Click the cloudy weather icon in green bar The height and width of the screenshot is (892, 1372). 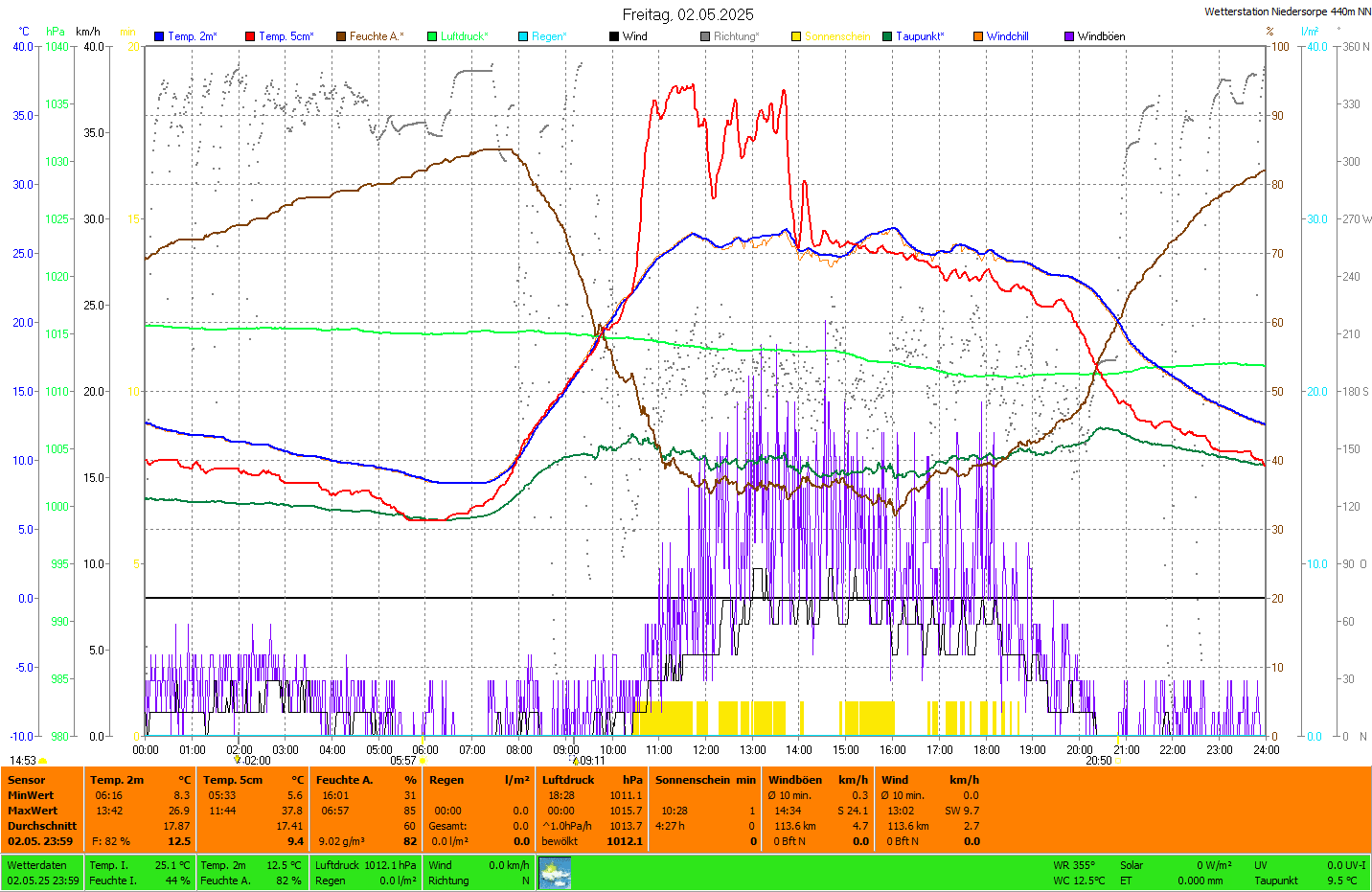point(555,873)
